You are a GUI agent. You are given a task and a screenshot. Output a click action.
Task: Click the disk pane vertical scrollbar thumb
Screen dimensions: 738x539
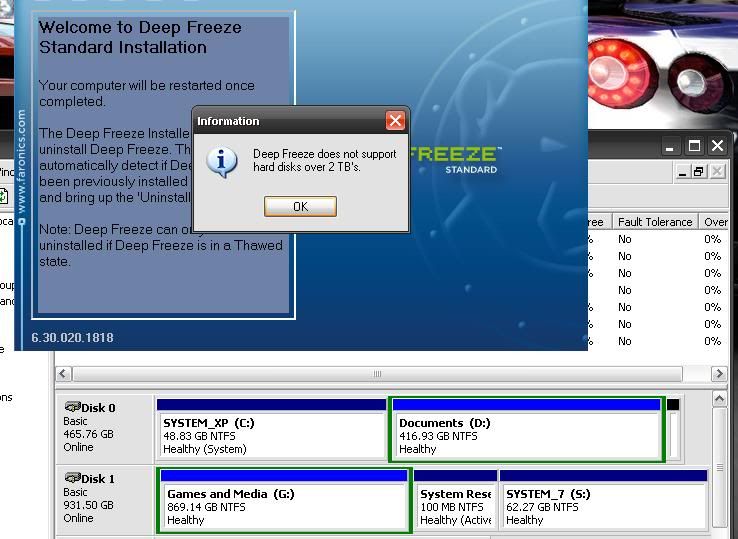pos(719,467)
